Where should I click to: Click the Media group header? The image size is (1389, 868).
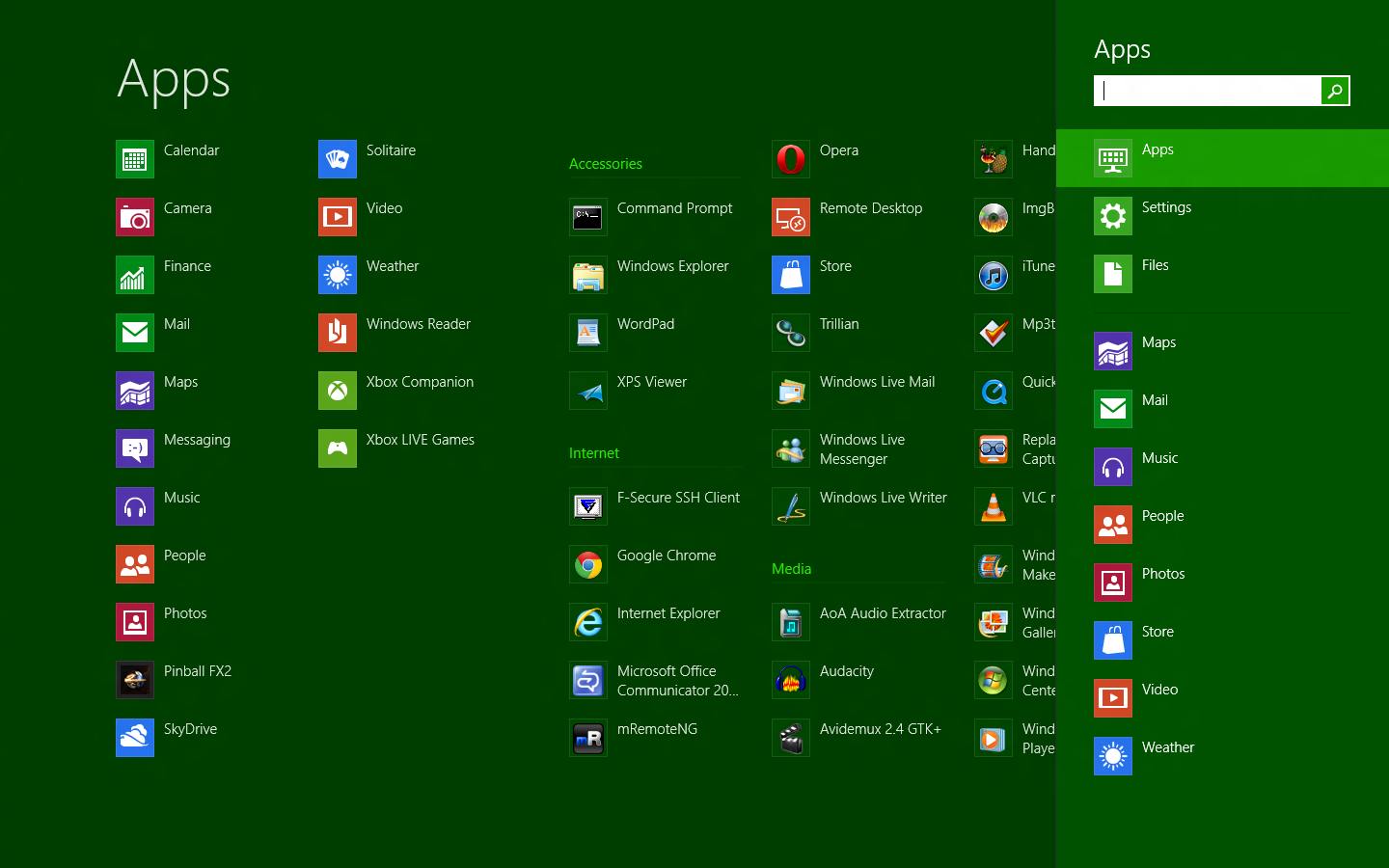click(791, 569)
